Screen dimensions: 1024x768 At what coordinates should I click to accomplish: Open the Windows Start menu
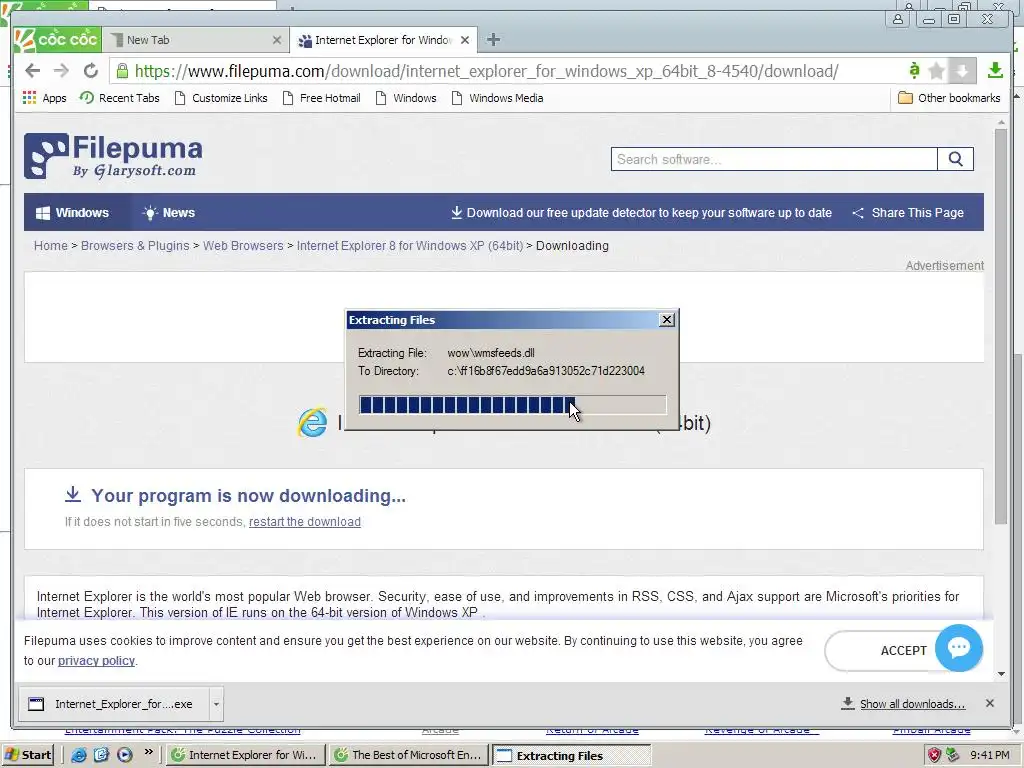28,755
